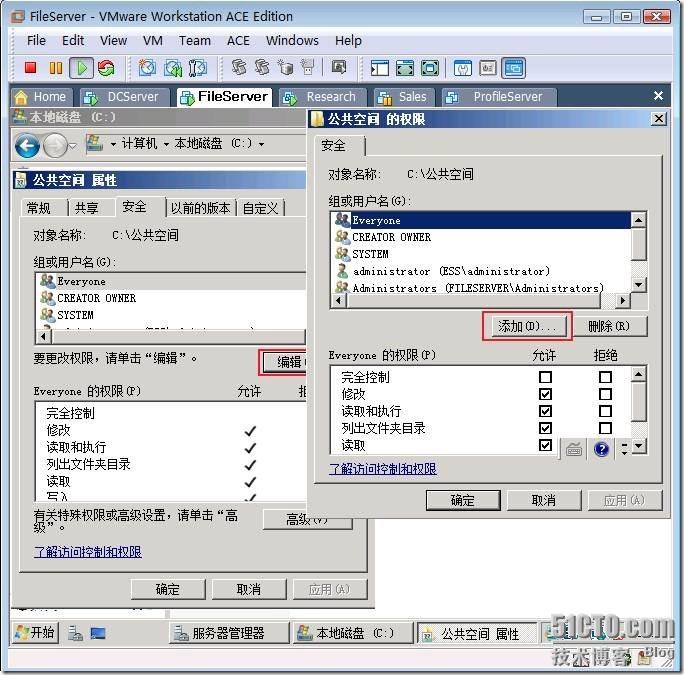Open the File menu

(36, 41)
